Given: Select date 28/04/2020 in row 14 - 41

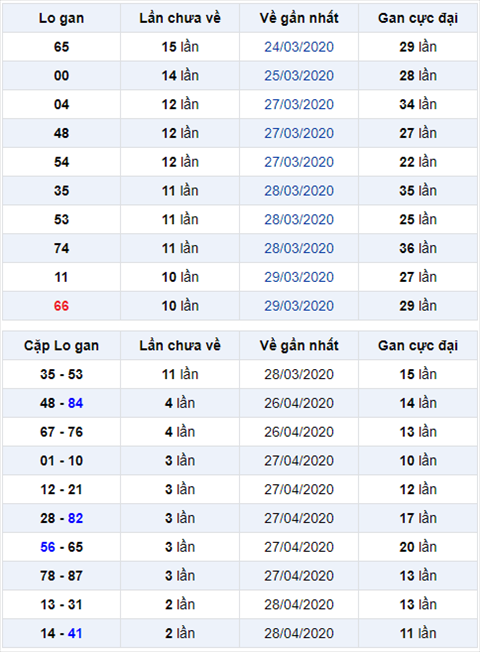Looking at the screenshot, I should coord(299,633).
